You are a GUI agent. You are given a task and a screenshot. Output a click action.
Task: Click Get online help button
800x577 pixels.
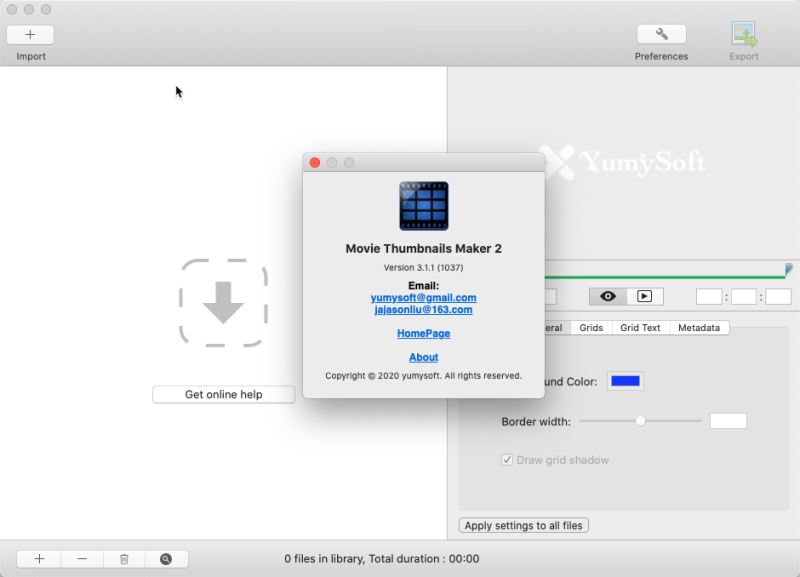tap(223, 394)
